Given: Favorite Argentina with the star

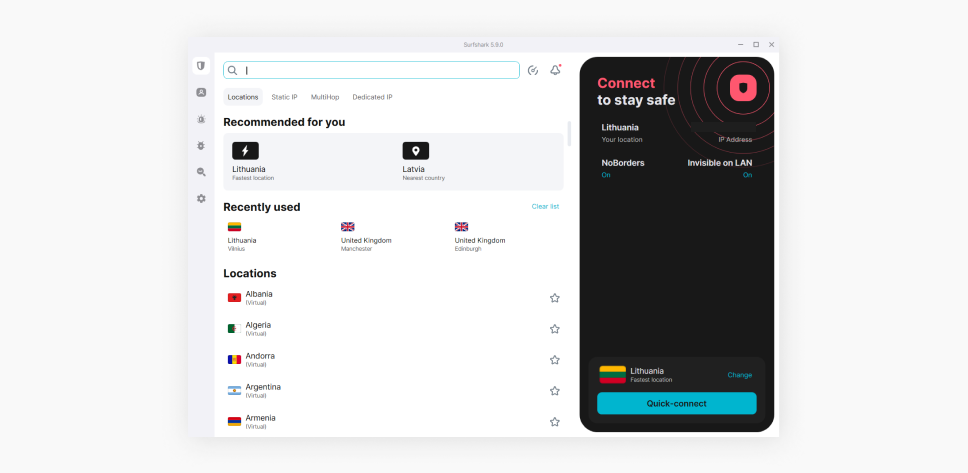Looking at the screenshot, I should click(x=555, y=391).
